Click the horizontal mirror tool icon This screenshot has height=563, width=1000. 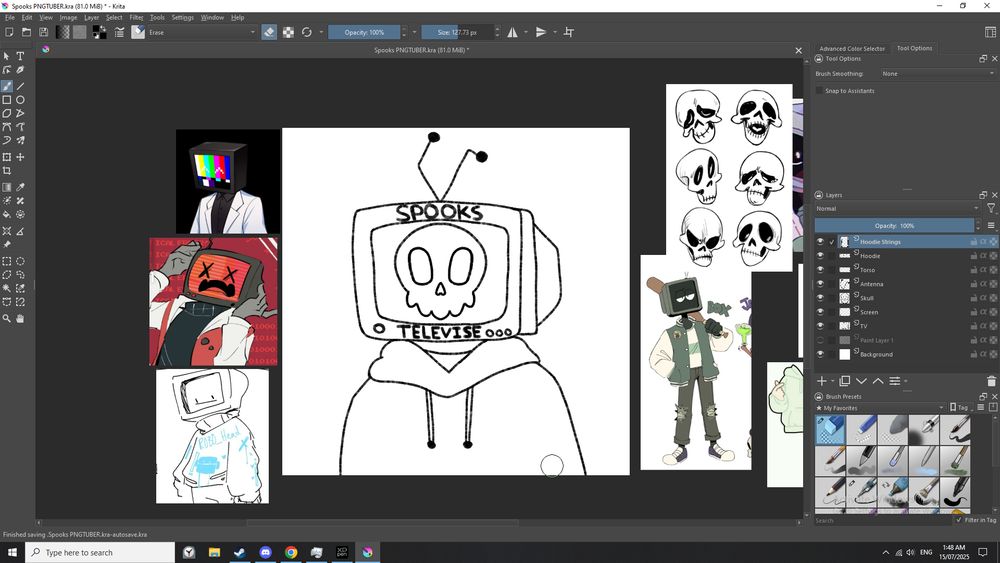click(512, 32)
